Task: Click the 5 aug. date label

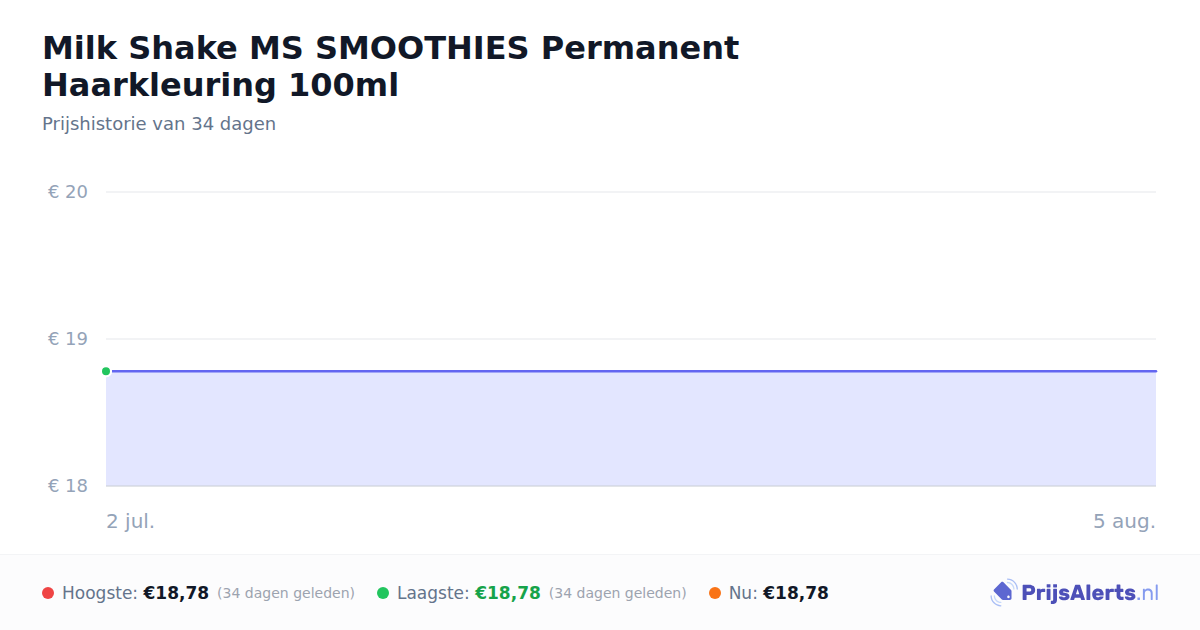Action: tap(1124, 521)
